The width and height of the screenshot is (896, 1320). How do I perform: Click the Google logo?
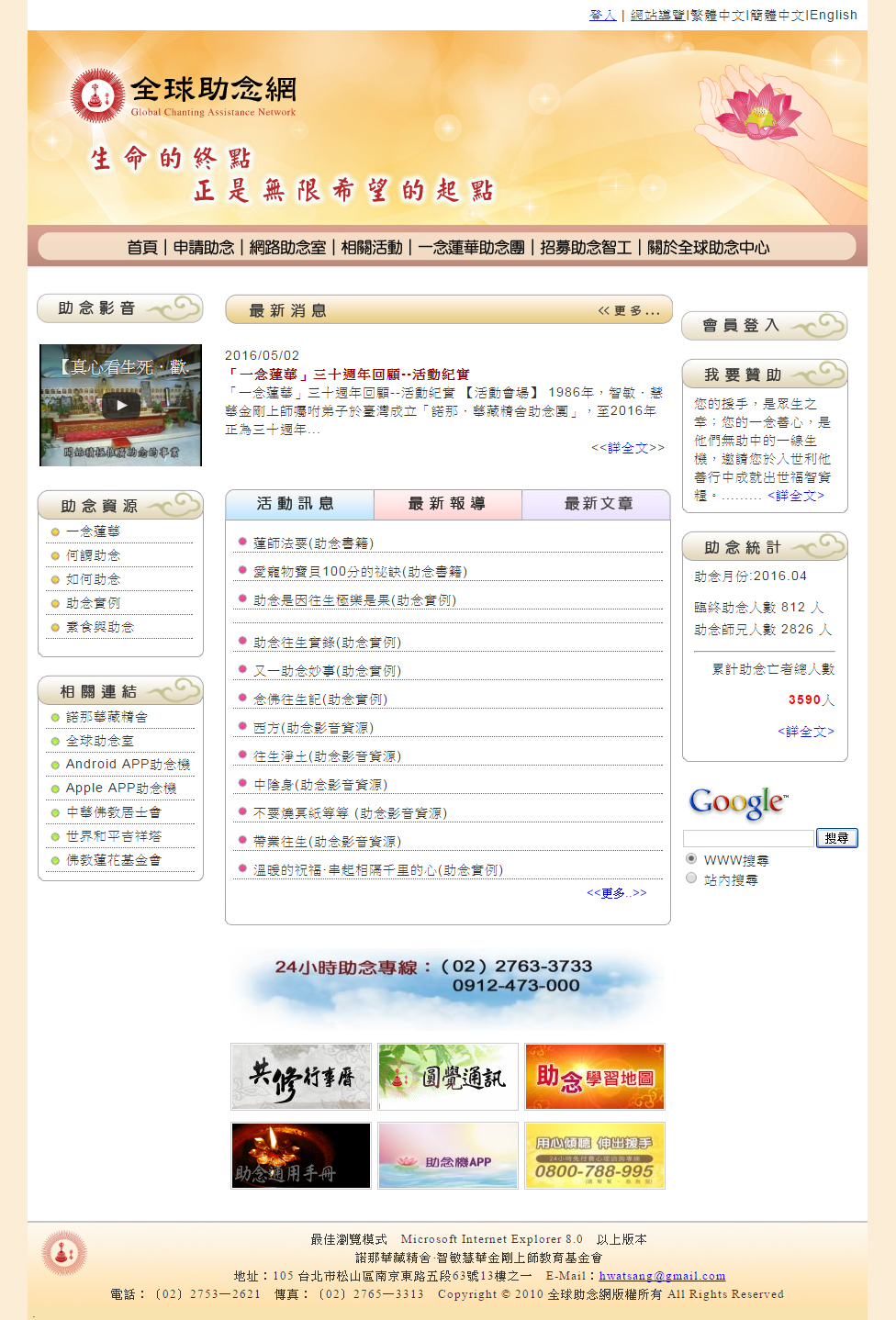[x=738, y=802]
